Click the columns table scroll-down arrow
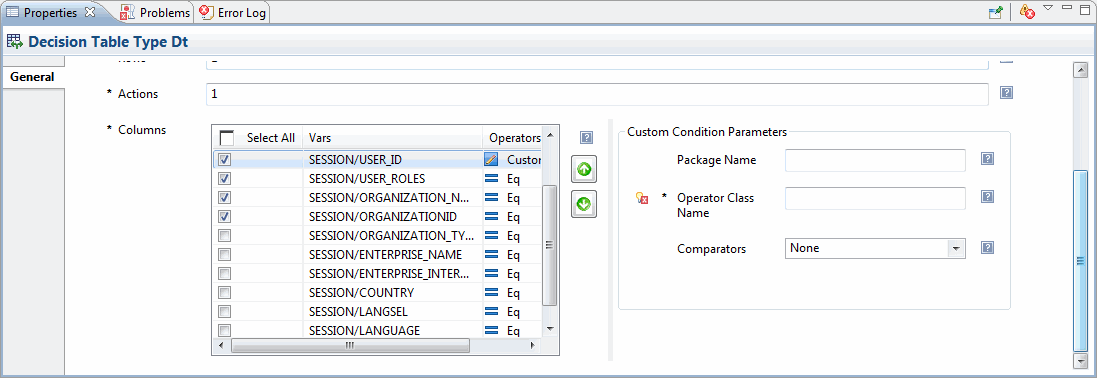The width and height of the screenshot is (1097, 378). pyautogui.click(x=550, y=329)
